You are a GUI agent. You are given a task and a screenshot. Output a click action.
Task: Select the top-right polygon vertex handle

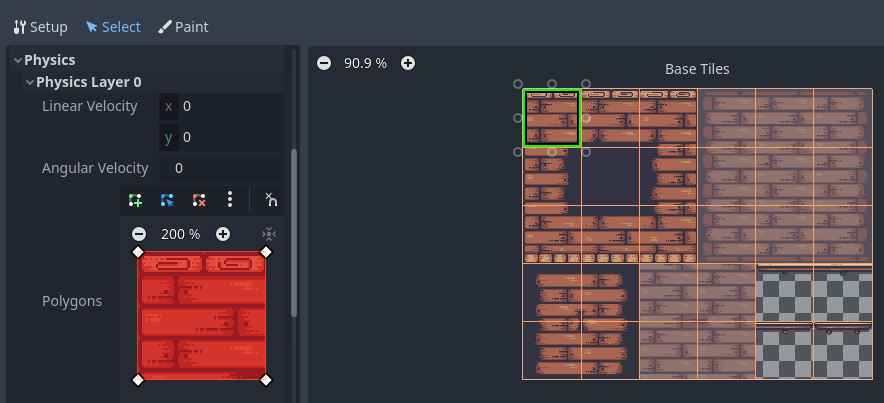pos(266,252)
